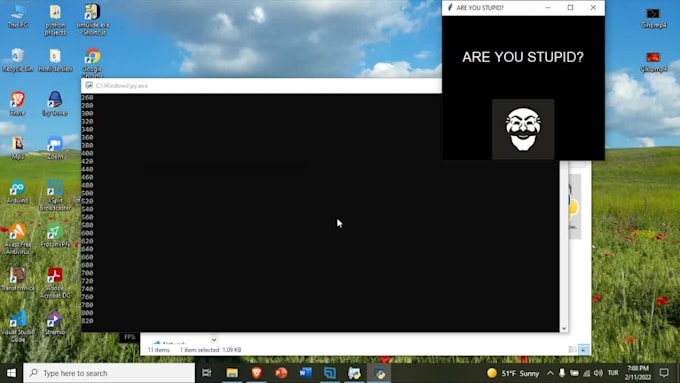Click the console output line 820
Screen dimensions: 680x383
tap(87, 321)
